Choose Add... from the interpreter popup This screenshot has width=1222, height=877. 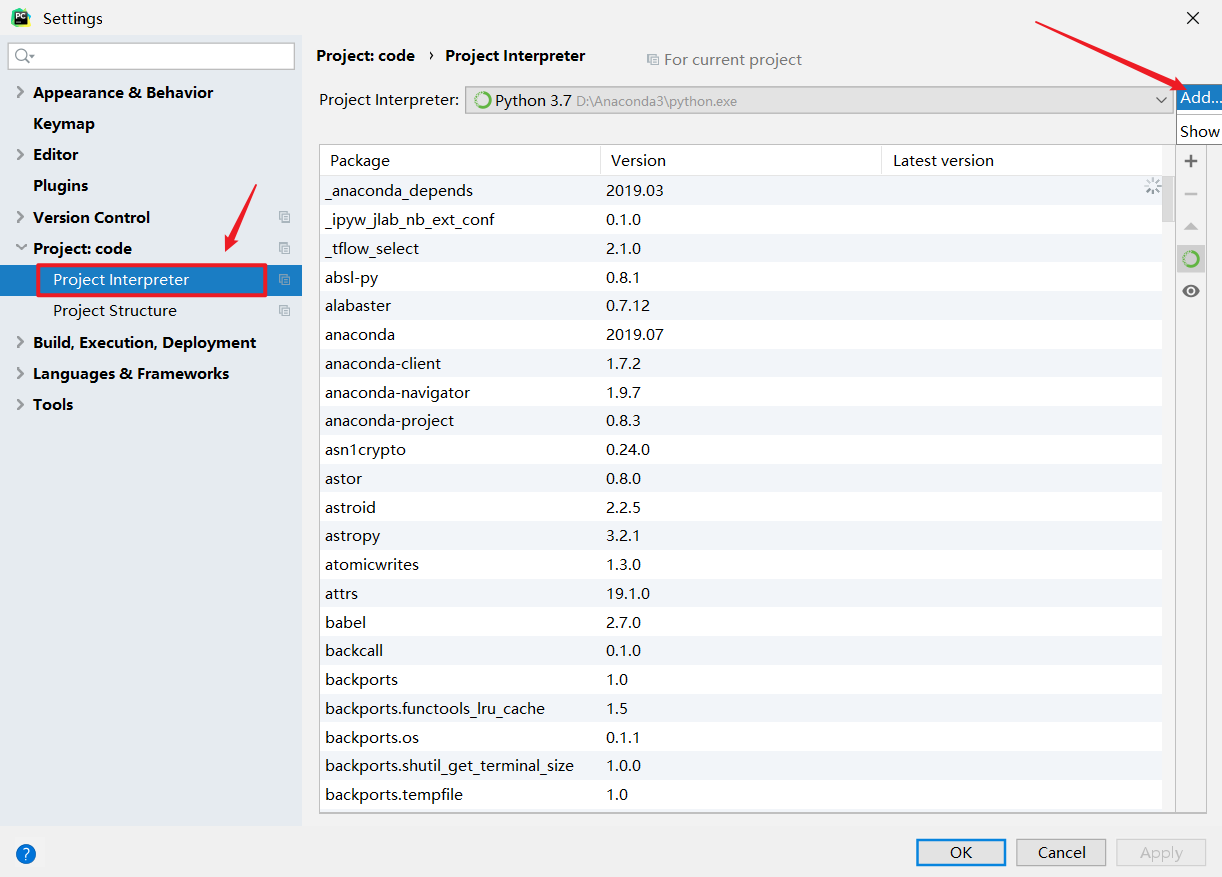1199,98
